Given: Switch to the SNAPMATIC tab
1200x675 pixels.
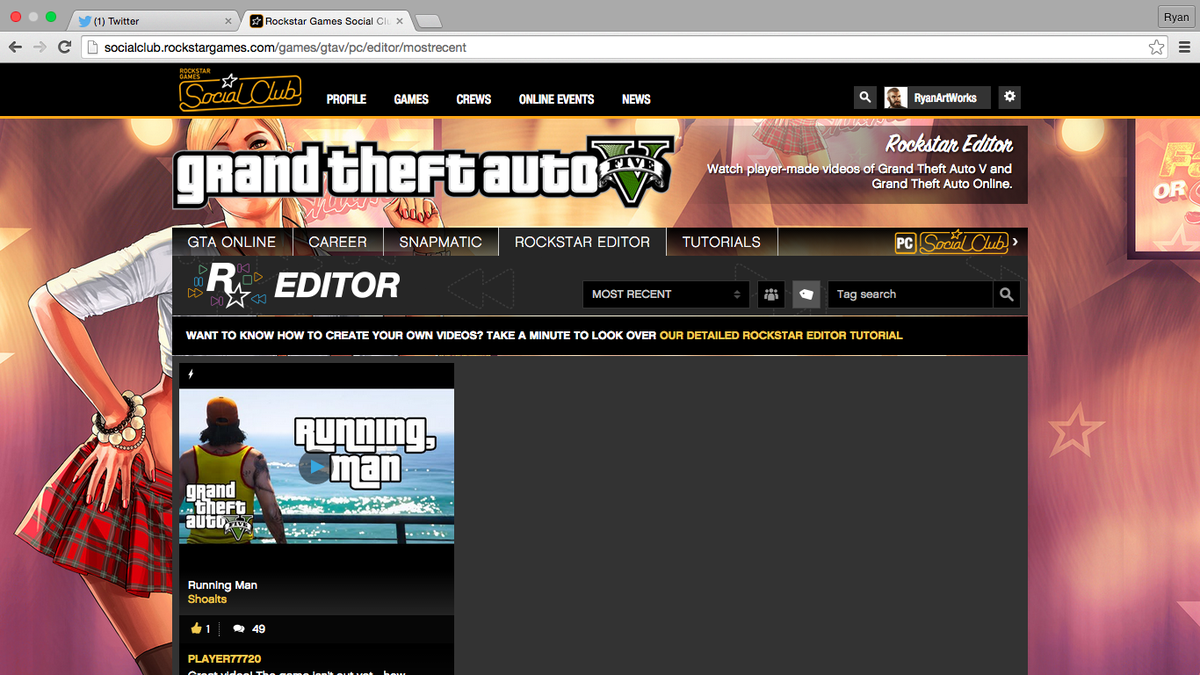Looking at the screenshot, I should point(440,242).
